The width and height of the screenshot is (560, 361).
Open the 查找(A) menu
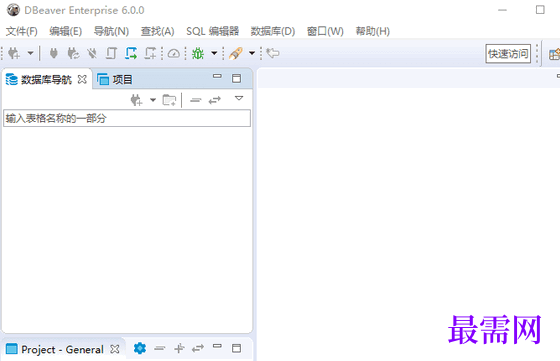pos(158,31)
